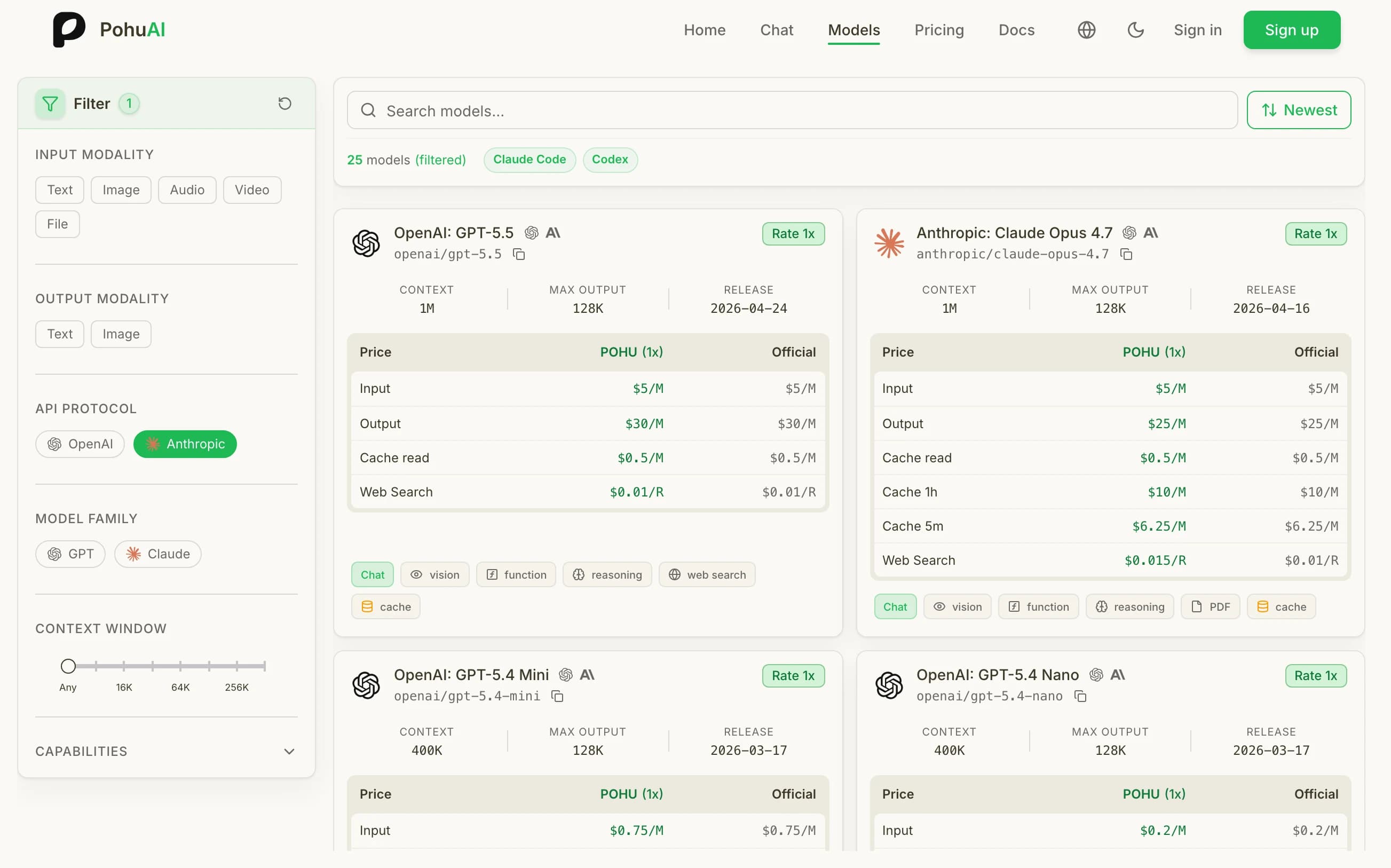Disable the Anthropic API protocol filter
The height and width of the screenshot is (868, 1391).
(x=185, y=444)
